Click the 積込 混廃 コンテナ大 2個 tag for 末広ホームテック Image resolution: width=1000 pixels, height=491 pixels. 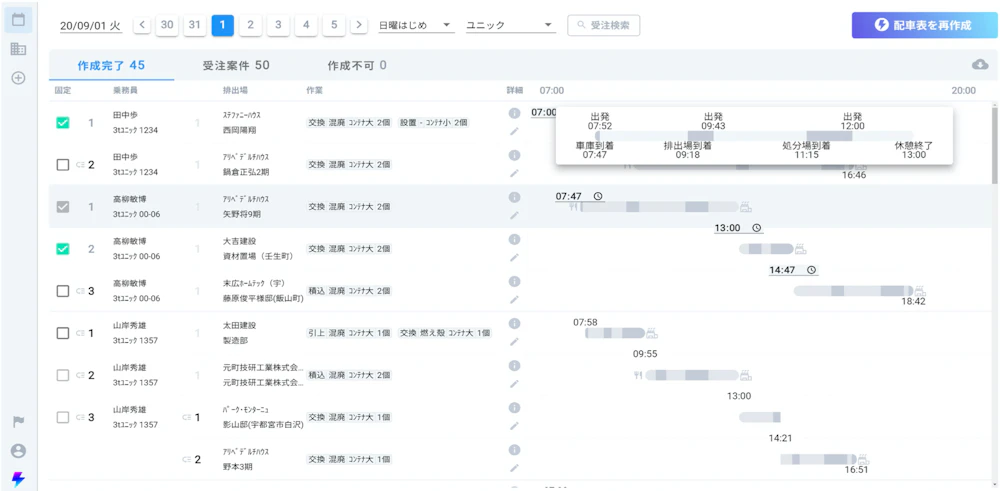pyautogui.click(x=349, y=291)
